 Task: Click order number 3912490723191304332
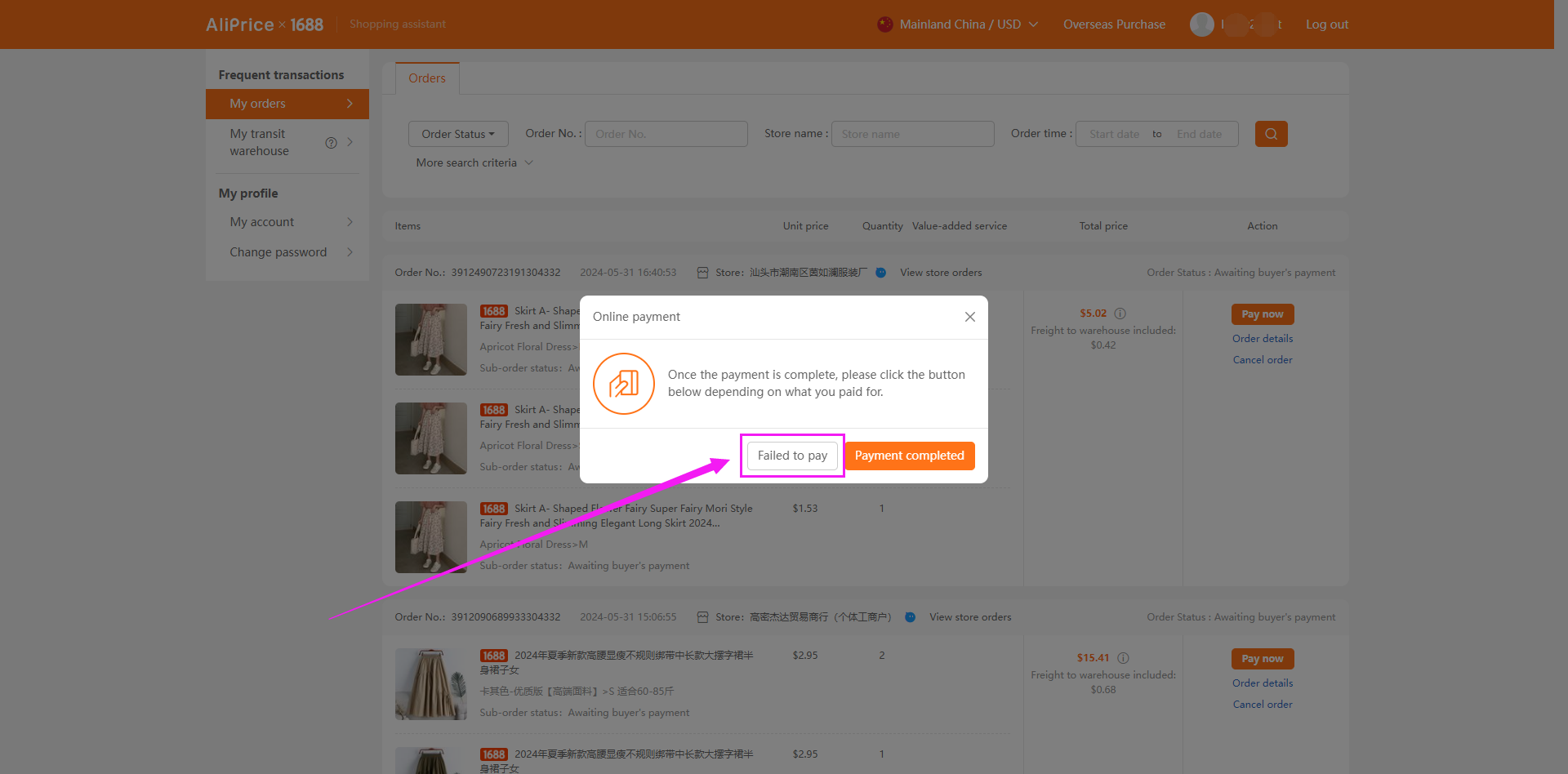[x=506, y=273]
